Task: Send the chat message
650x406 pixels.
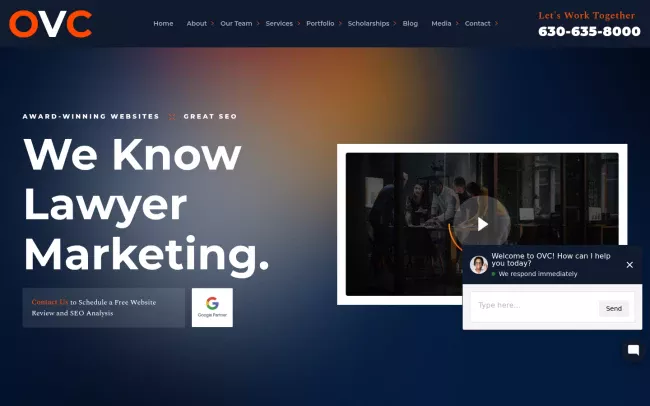Action: click(x=614, y=309)
